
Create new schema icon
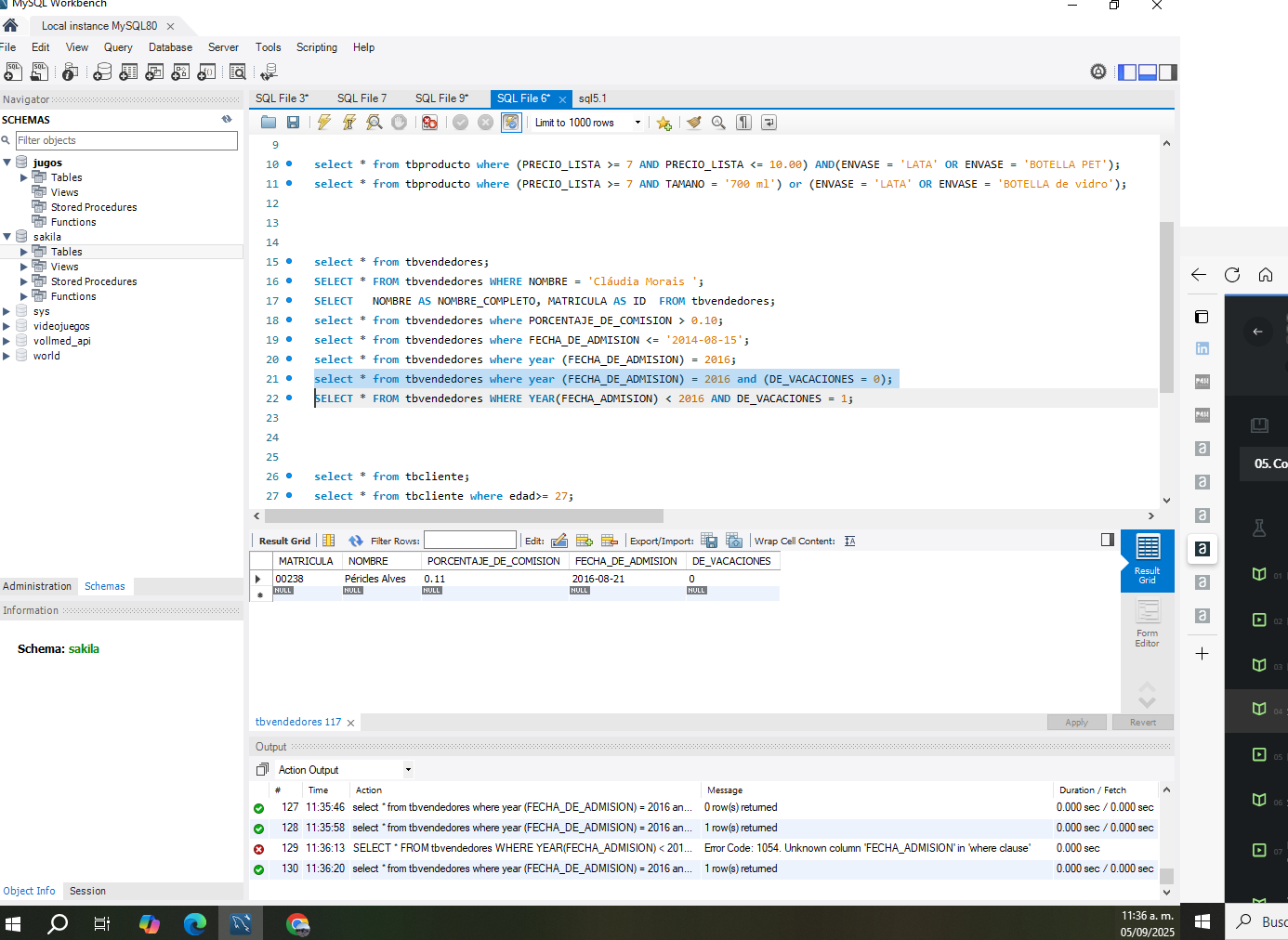(x=103, y=72)
